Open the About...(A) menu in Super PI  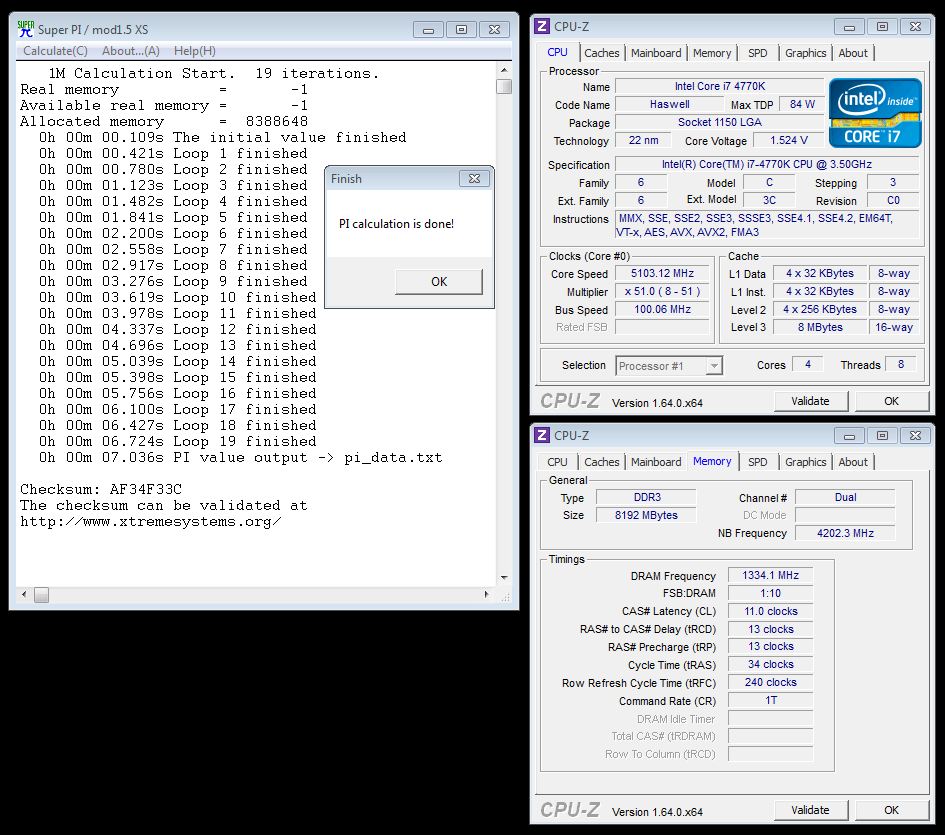point(131,51)
